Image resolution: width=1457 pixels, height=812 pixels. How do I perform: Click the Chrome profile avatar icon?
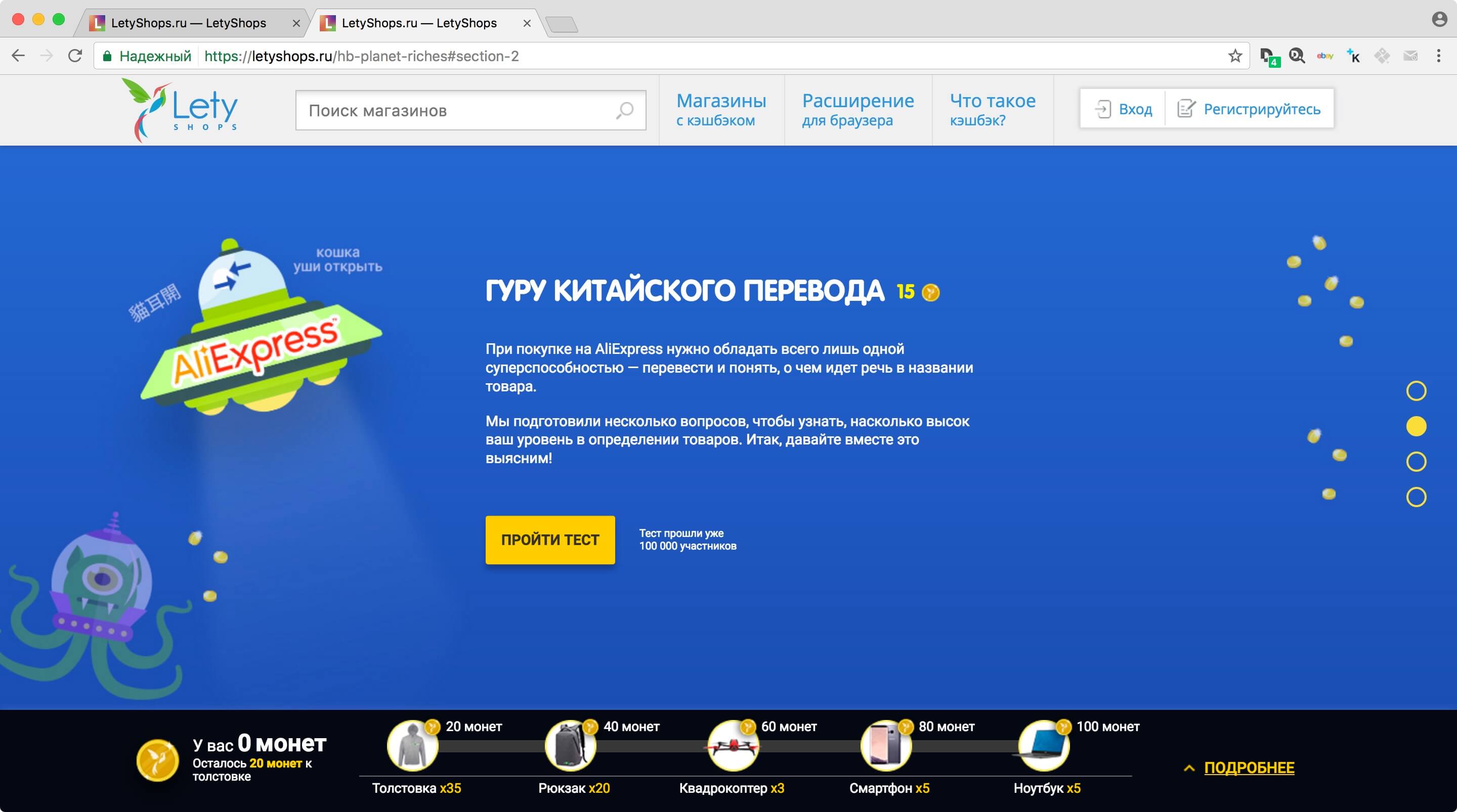(x=1439, y=19)
